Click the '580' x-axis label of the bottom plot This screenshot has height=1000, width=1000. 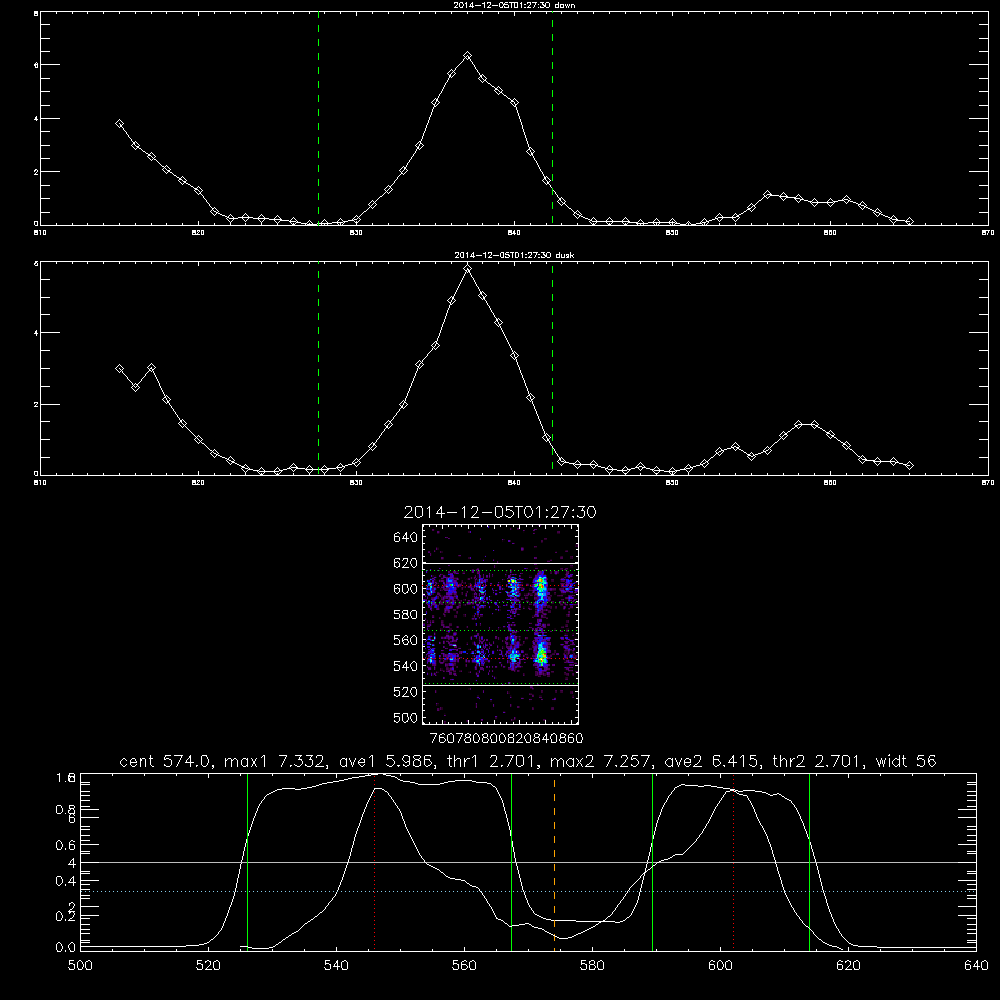pyautogui.click(x=592, y=966)
